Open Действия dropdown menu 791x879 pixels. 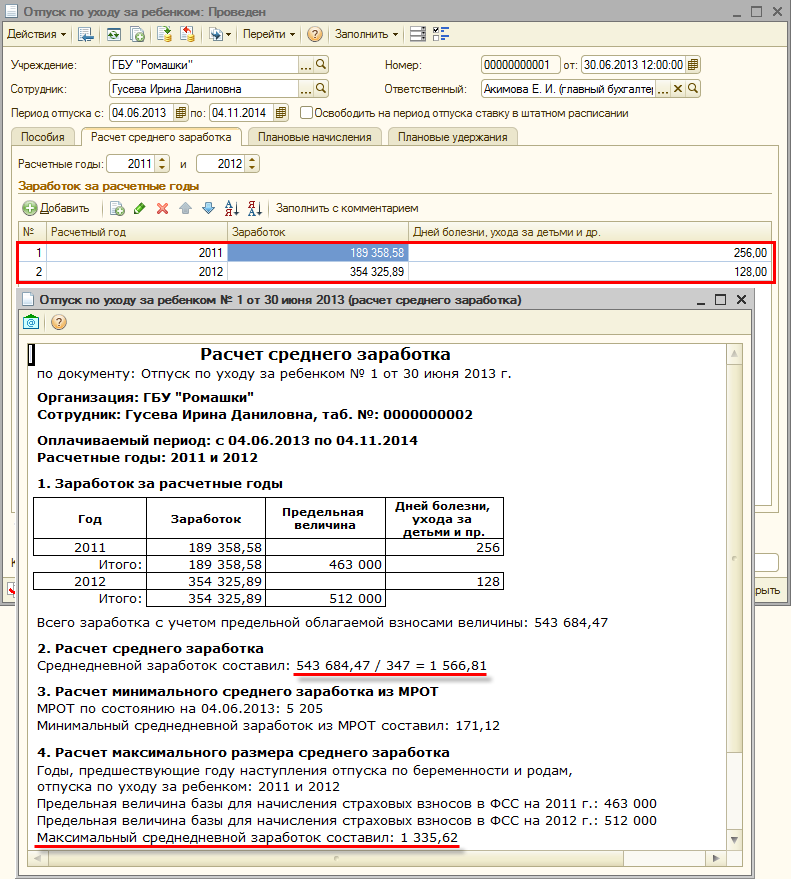tap(36, 34)
